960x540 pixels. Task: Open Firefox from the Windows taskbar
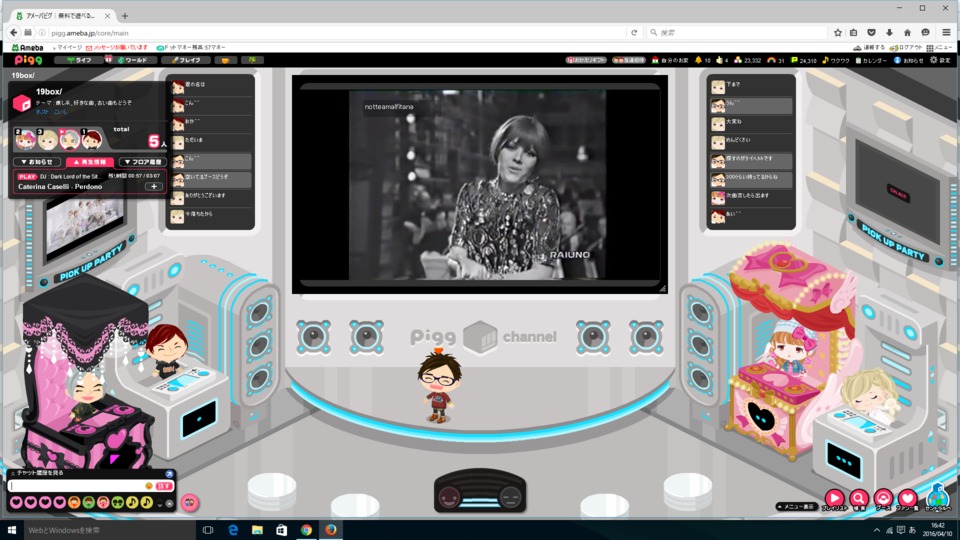click(x=331, y=530)
